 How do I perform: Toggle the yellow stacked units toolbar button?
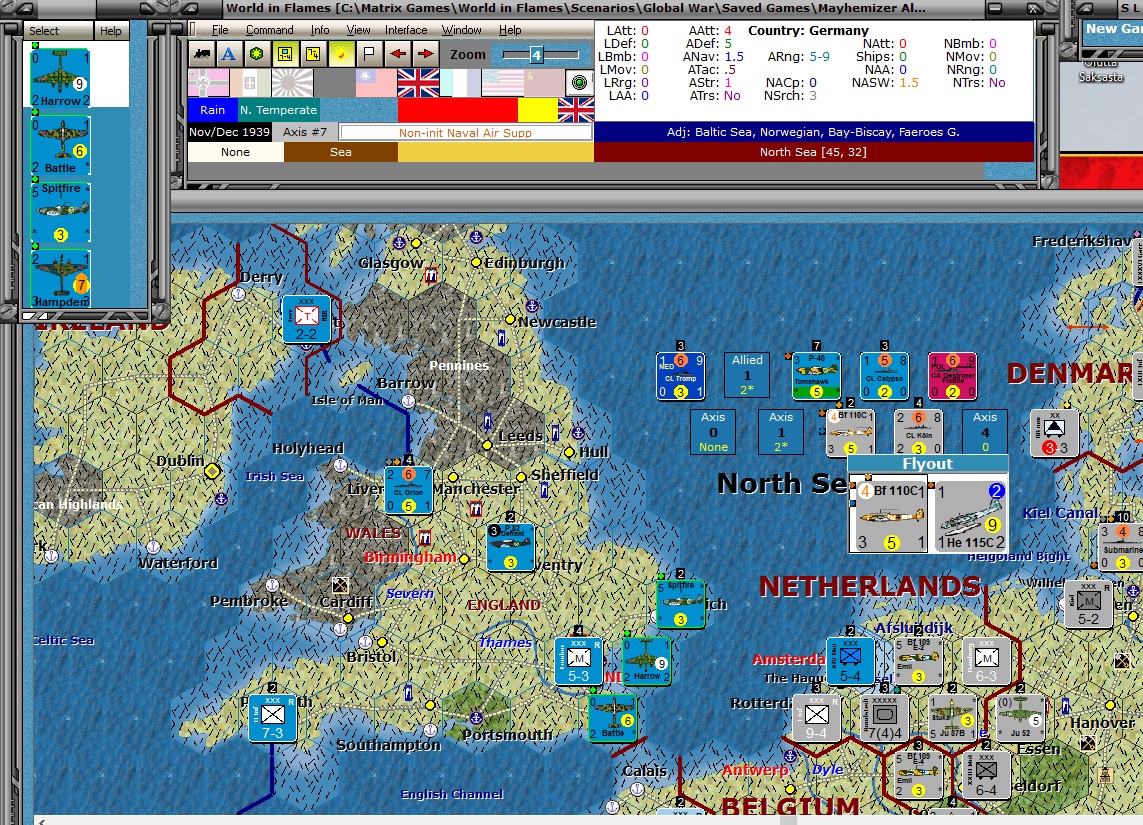pos(313,54)
